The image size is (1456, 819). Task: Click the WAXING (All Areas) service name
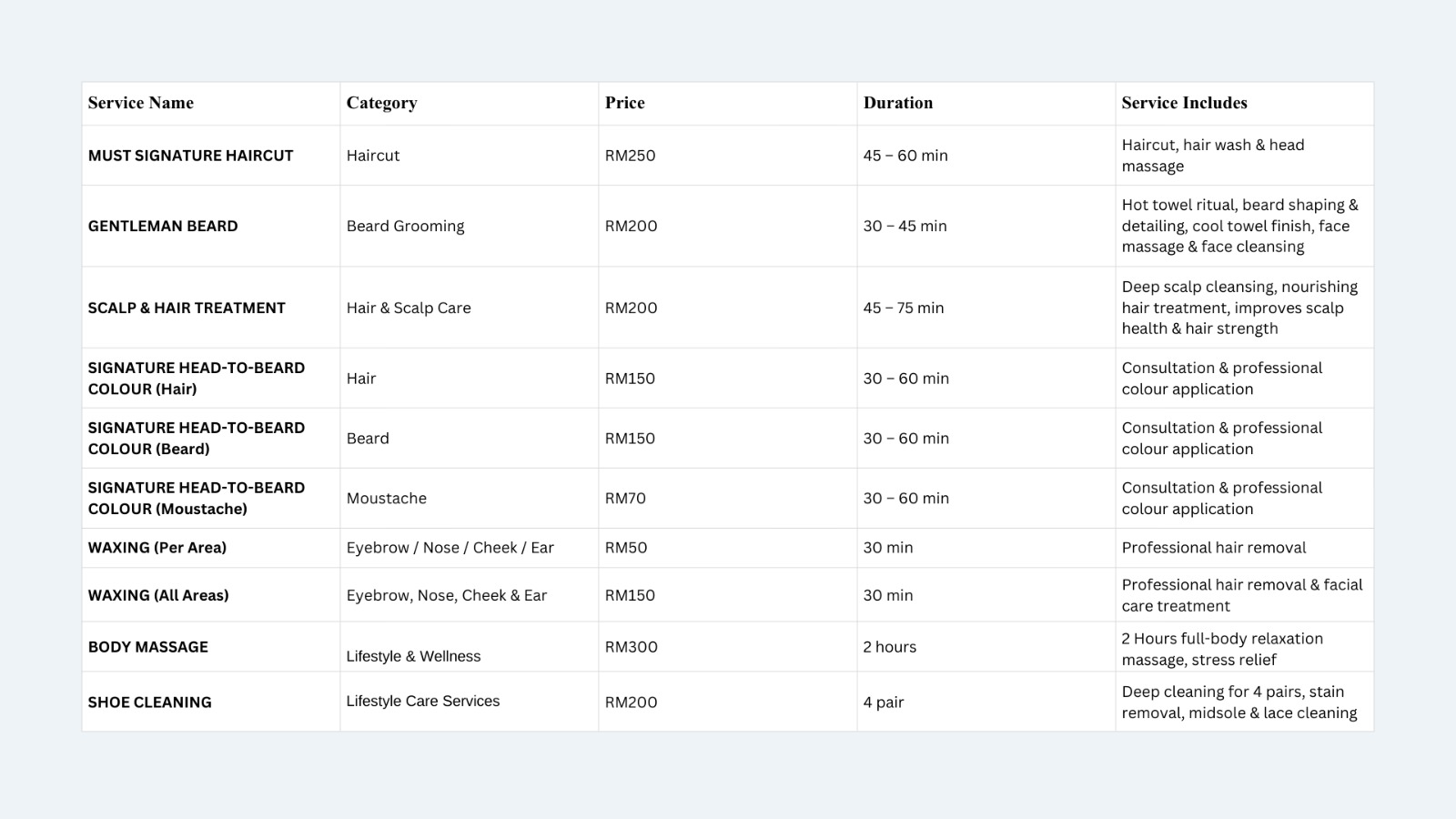[158, 595]
